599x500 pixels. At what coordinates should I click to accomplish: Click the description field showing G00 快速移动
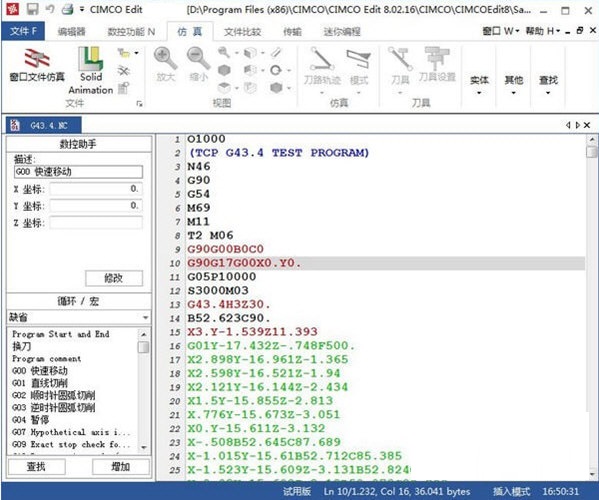78,172
